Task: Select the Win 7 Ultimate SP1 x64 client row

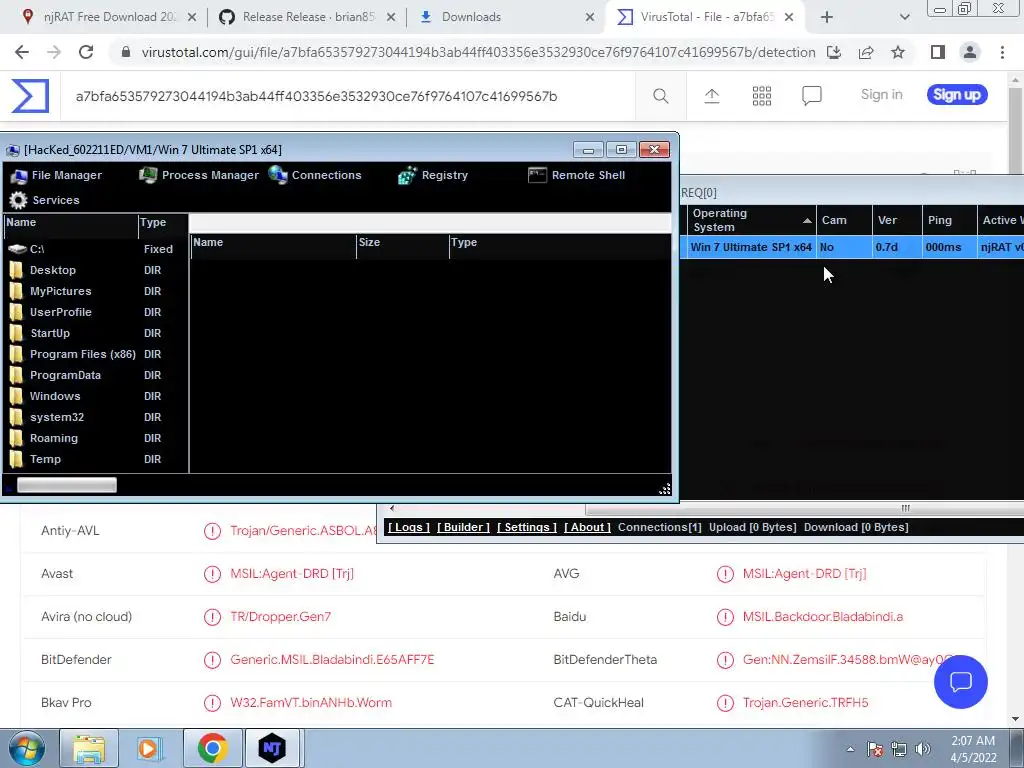Action: pyautogui.click(x=852, y=247)
